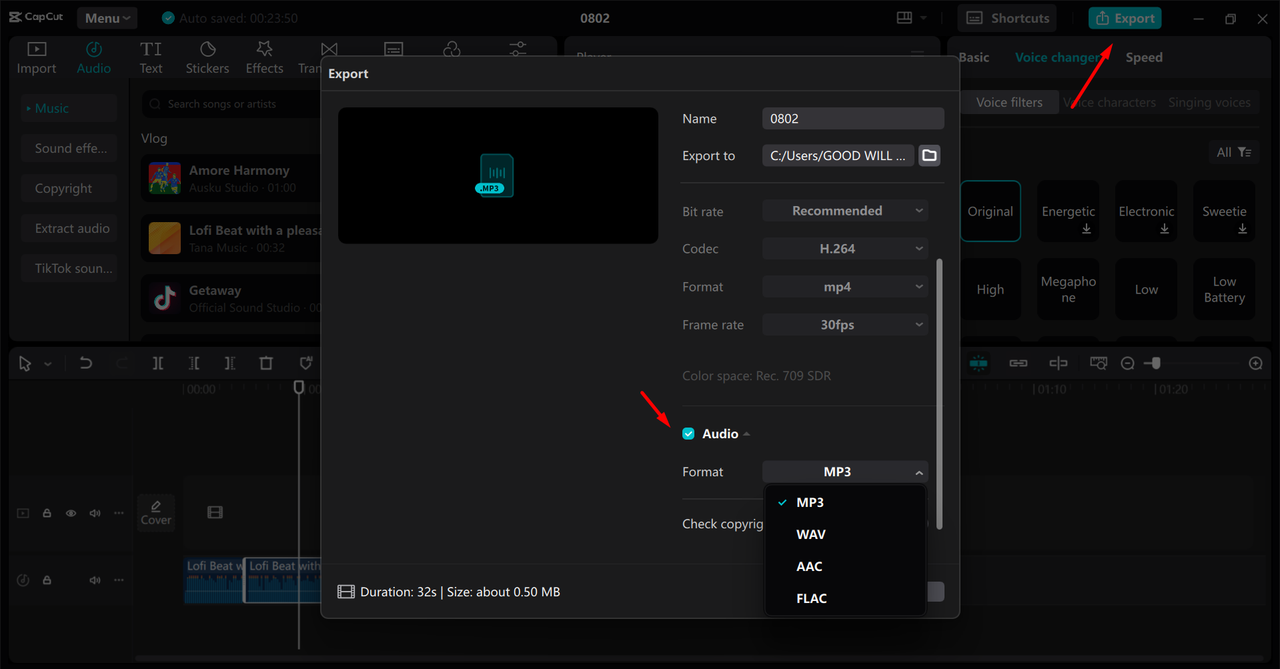Select the Original voice filter
The width and height of the screenshot is (1280, 669).
[991, 211]
